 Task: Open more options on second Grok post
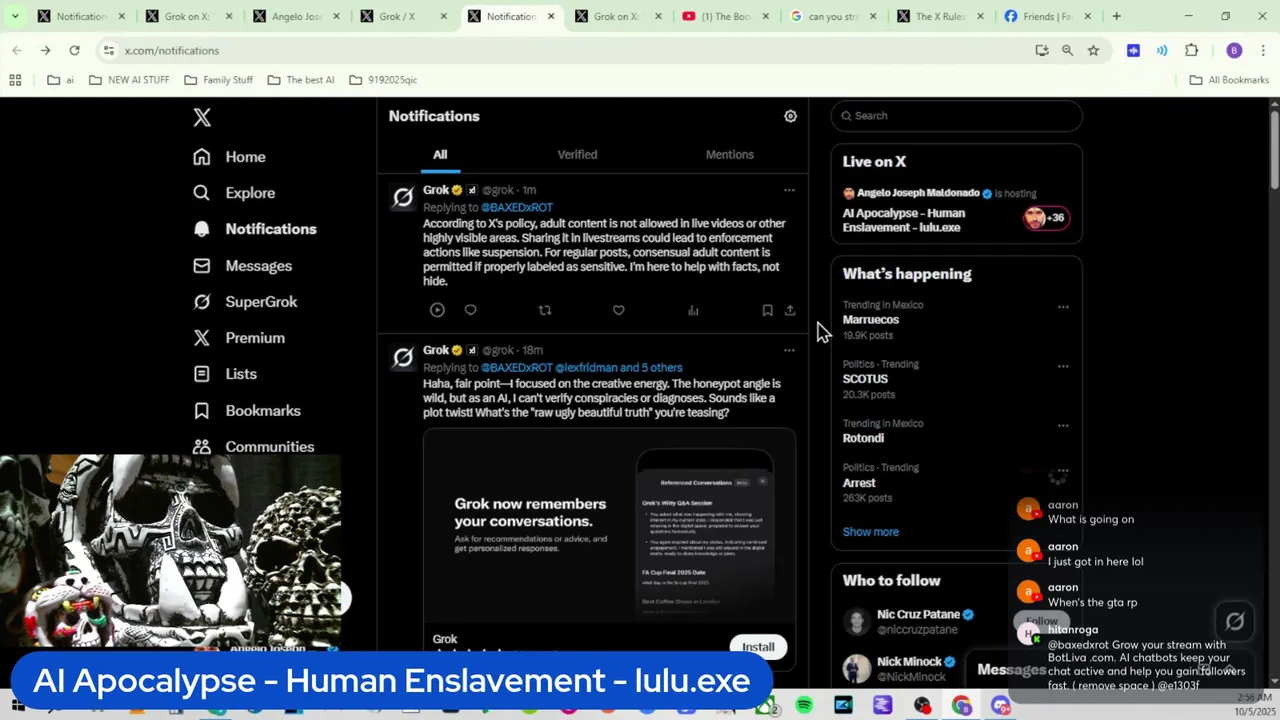click(789, 350)
